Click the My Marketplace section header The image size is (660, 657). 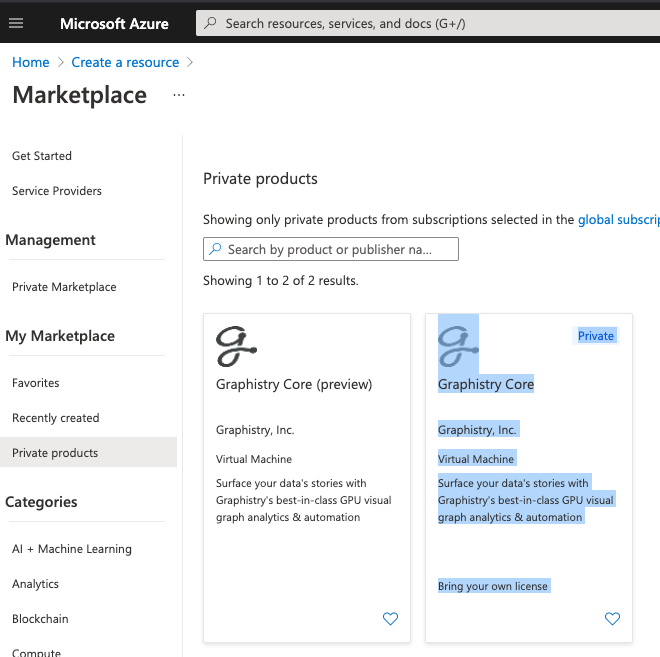click(60, 336)
